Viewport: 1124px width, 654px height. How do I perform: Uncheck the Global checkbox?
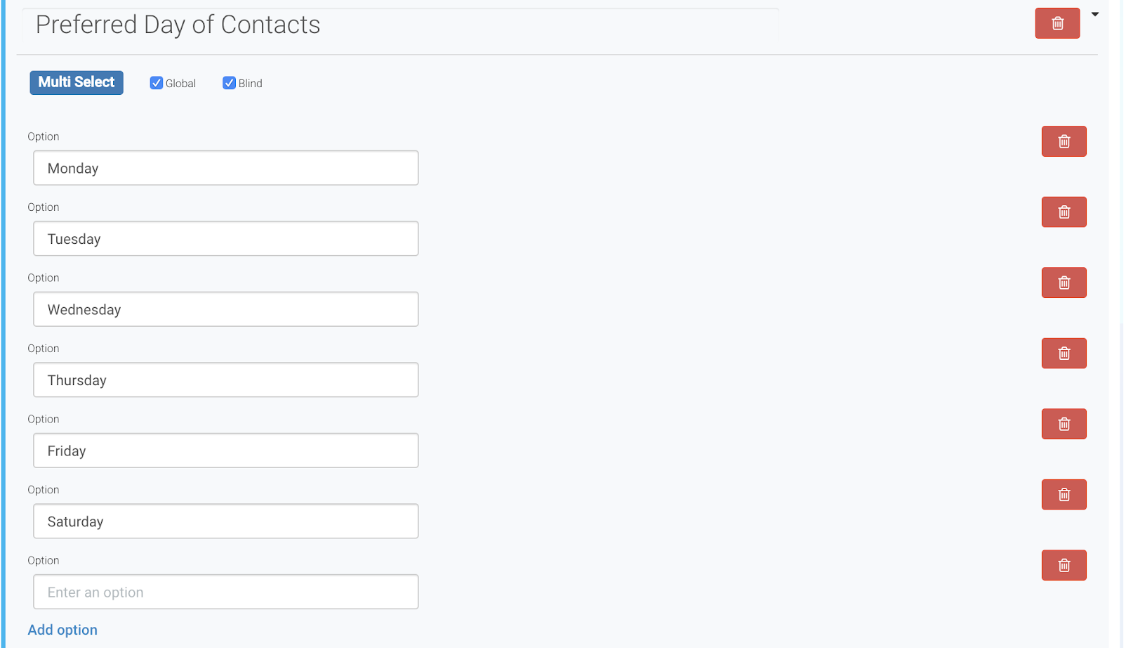pos(157,83)
